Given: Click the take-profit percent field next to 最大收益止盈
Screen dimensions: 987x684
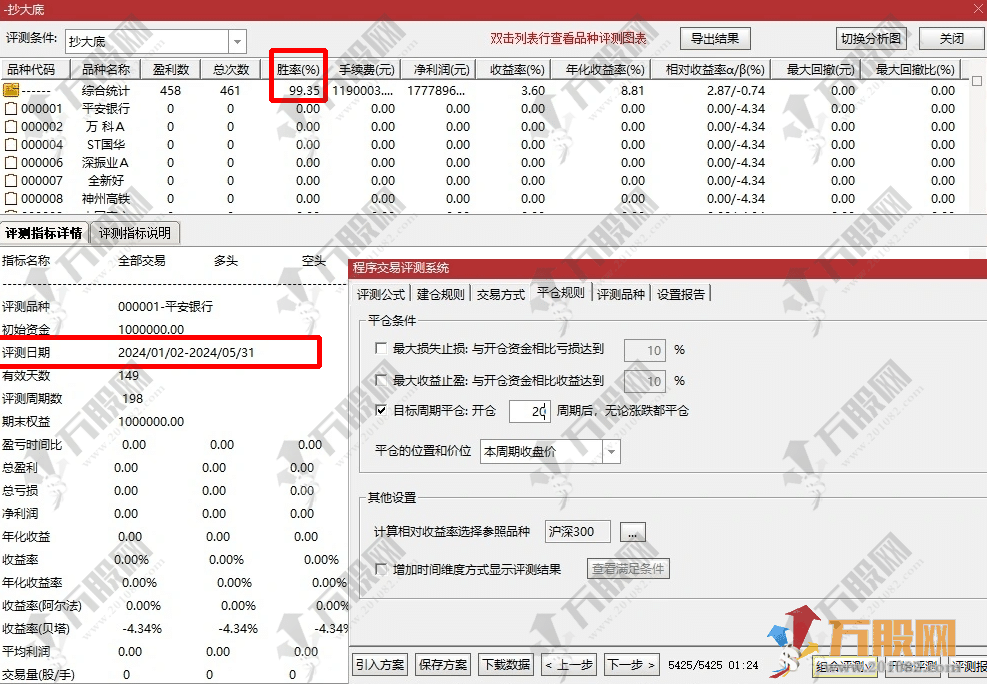Looking at the screenshot, I should [645, 381].
